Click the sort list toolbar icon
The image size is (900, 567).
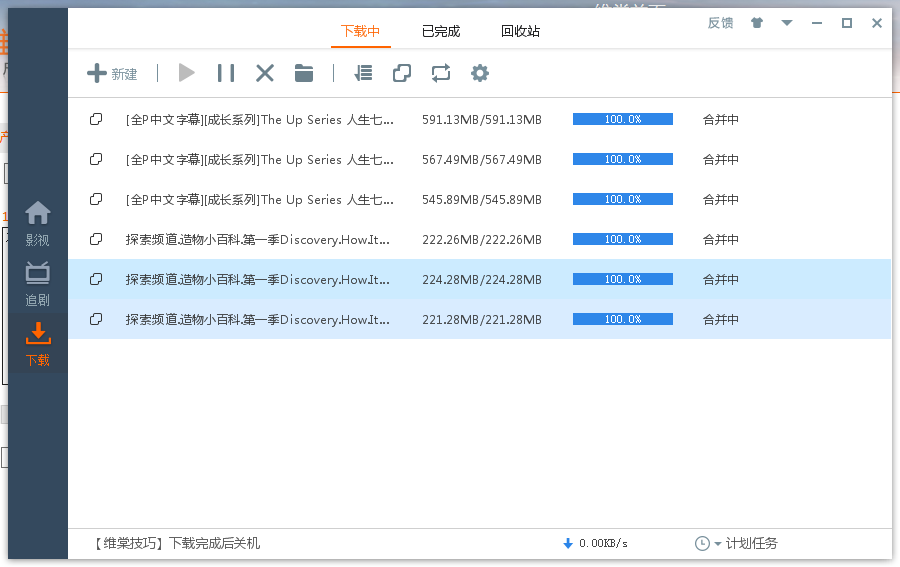click(364, 73)
